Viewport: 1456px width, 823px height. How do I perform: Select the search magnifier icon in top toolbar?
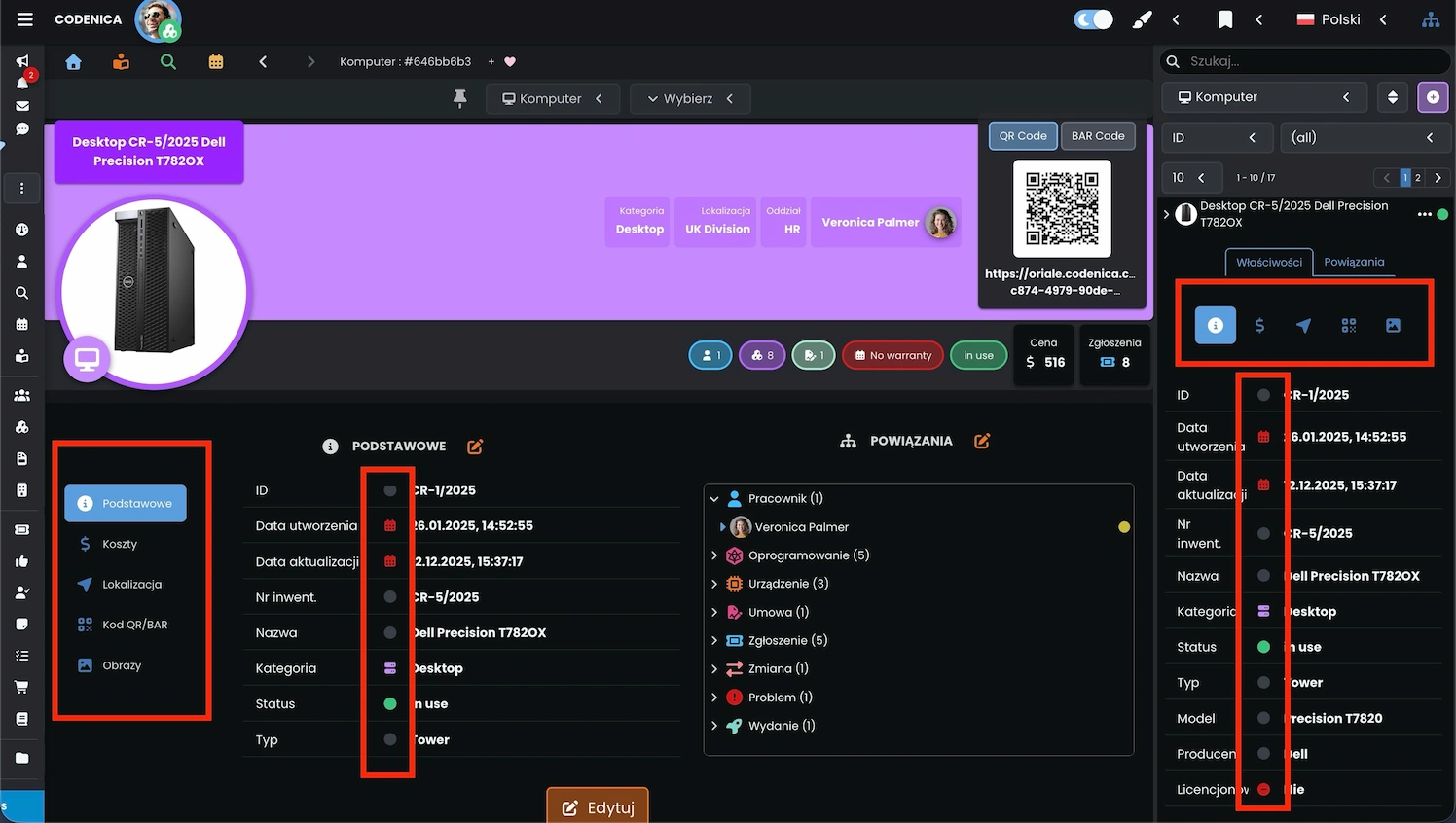coord(167,61)
